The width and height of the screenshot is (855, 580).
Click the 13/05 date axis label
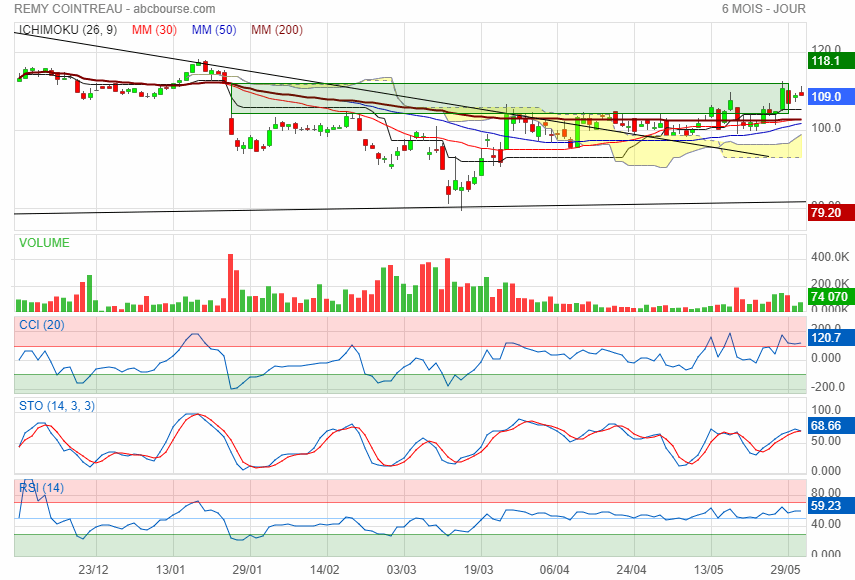[x=708, y=570]
